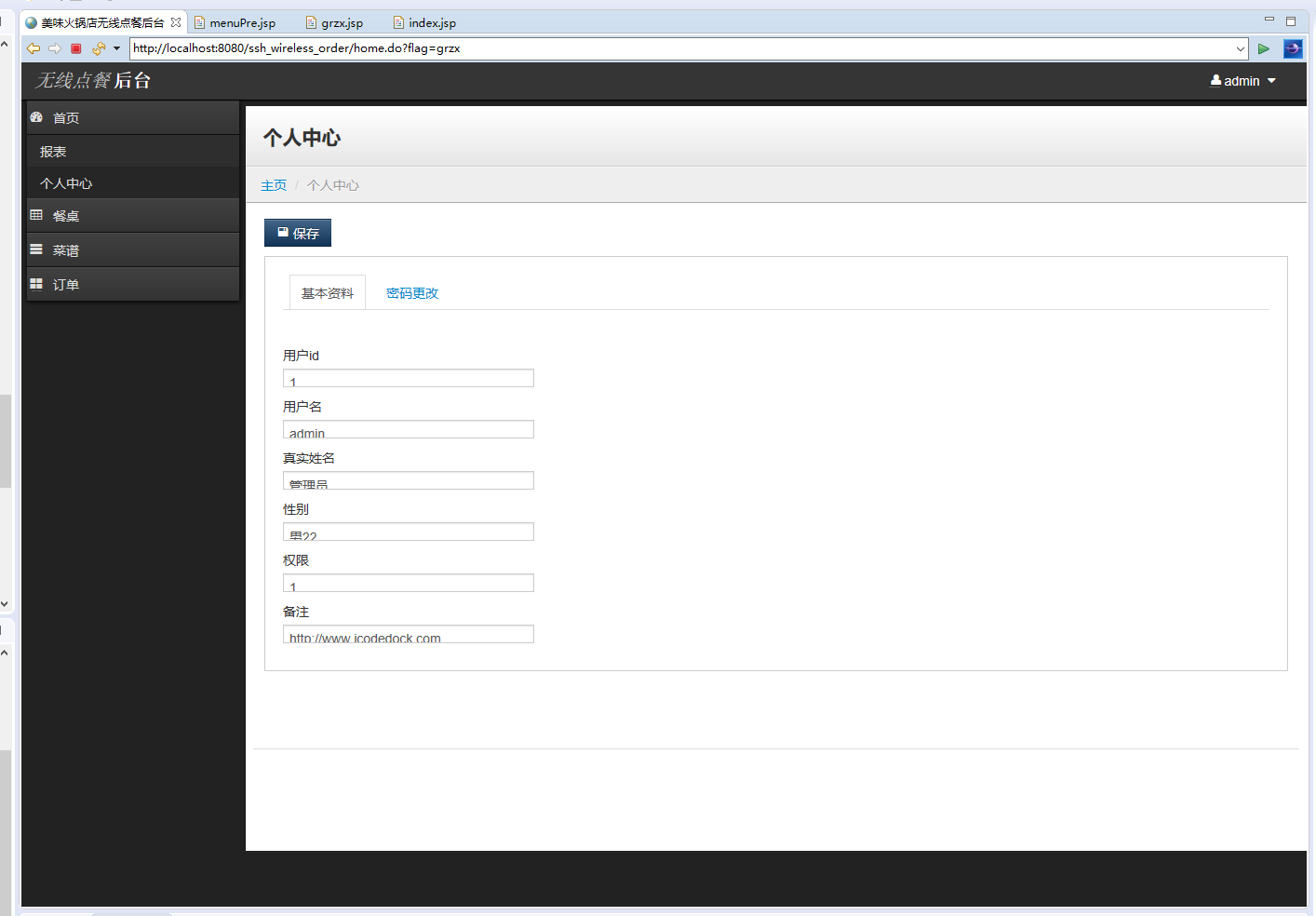Select the 基本资料 tab

328,292
